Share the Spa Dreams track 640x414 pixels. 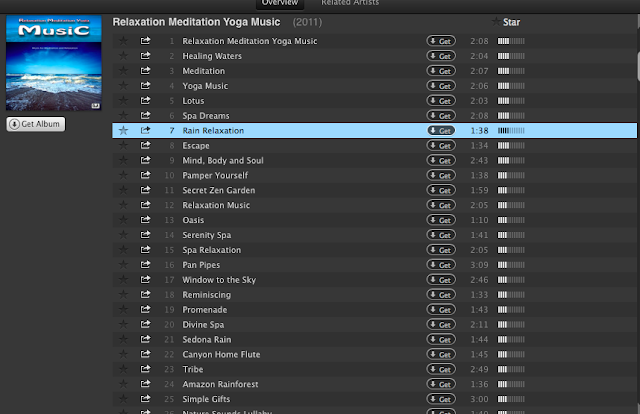(x=146, y=116)
